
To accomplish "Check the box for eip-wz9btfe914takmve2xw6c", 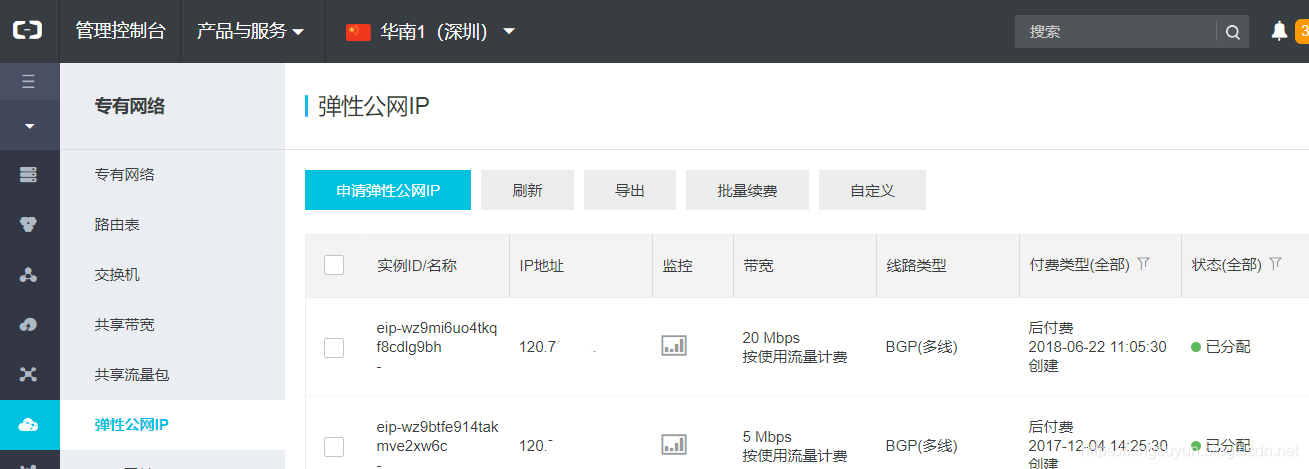I will point(334,446).
